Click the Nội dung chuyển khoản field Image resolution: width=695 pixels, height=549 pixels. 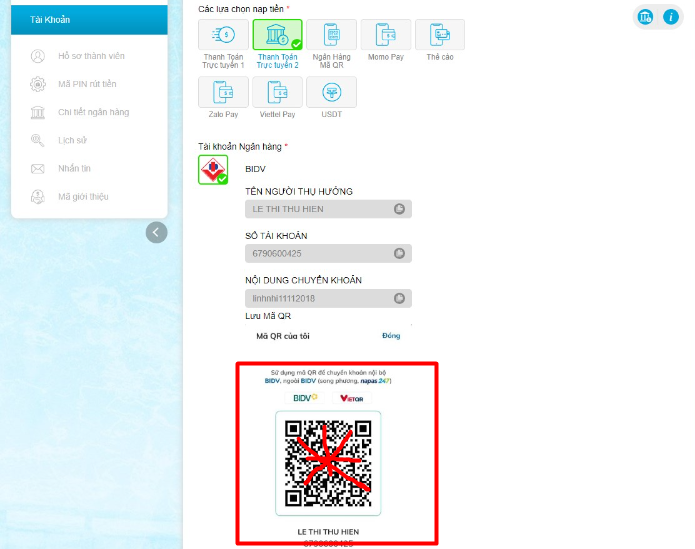coord(328,298)
